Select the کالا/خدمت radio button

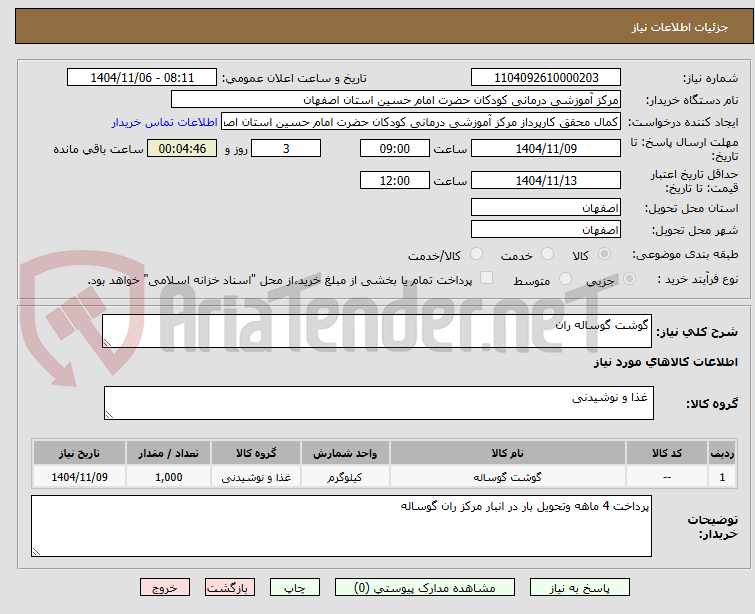pos(476,254)
